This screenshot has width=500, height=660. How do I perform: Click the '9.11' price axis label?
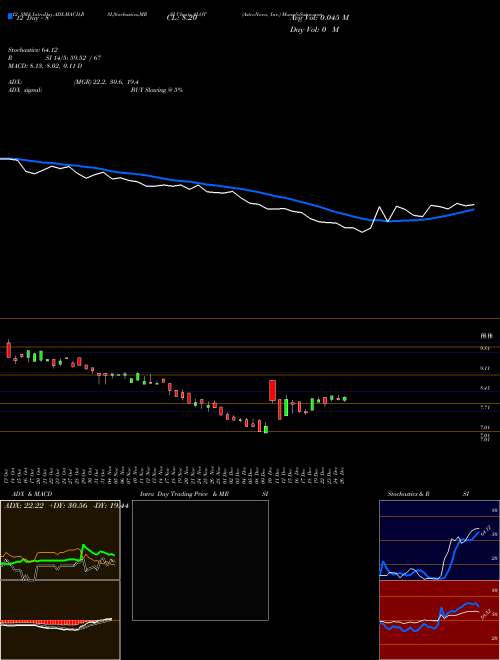pyautogui.click(x=485, y=368)
